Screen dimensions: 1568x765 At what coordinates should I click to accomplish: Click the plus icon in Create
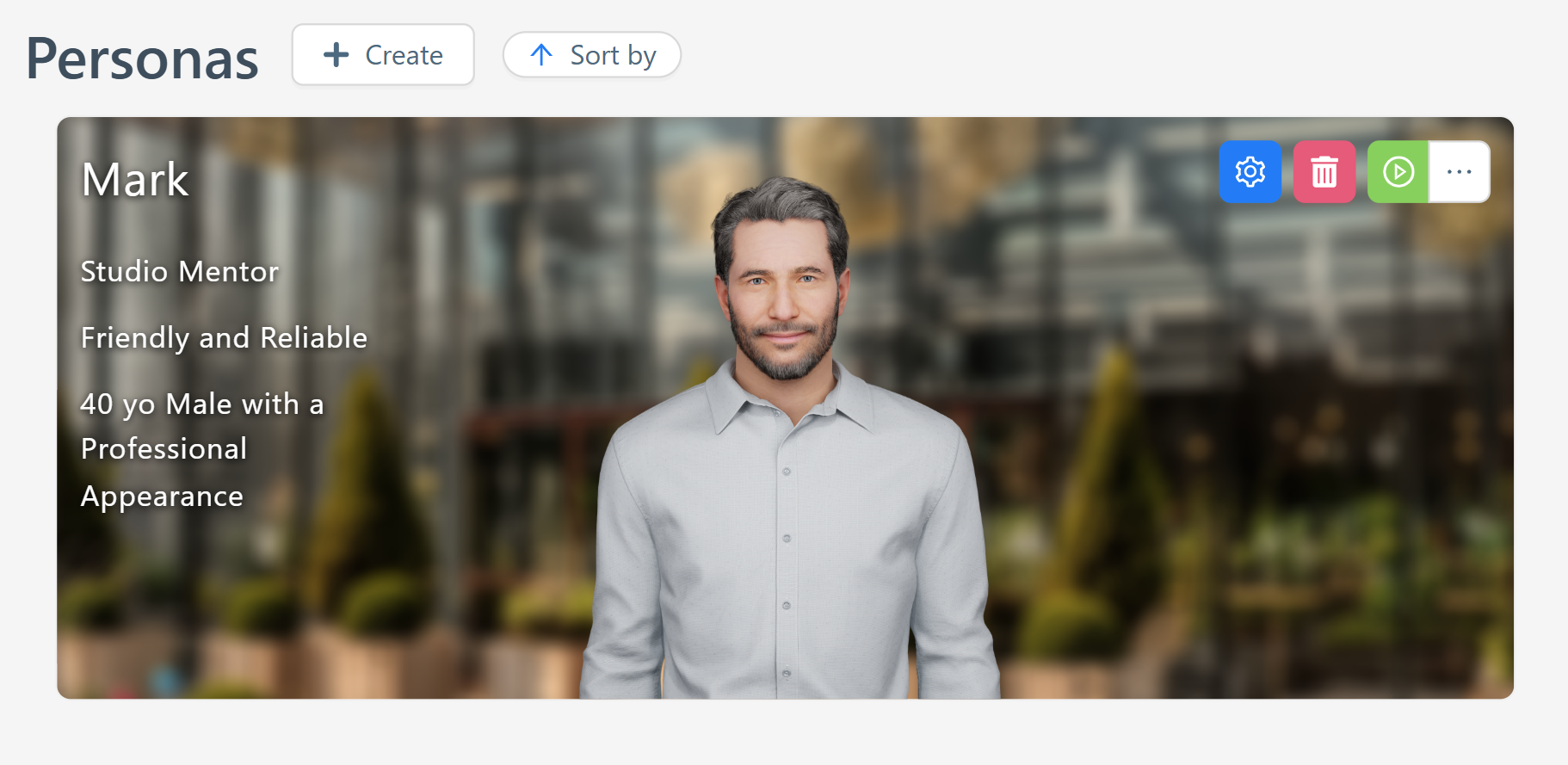point(336,55)
